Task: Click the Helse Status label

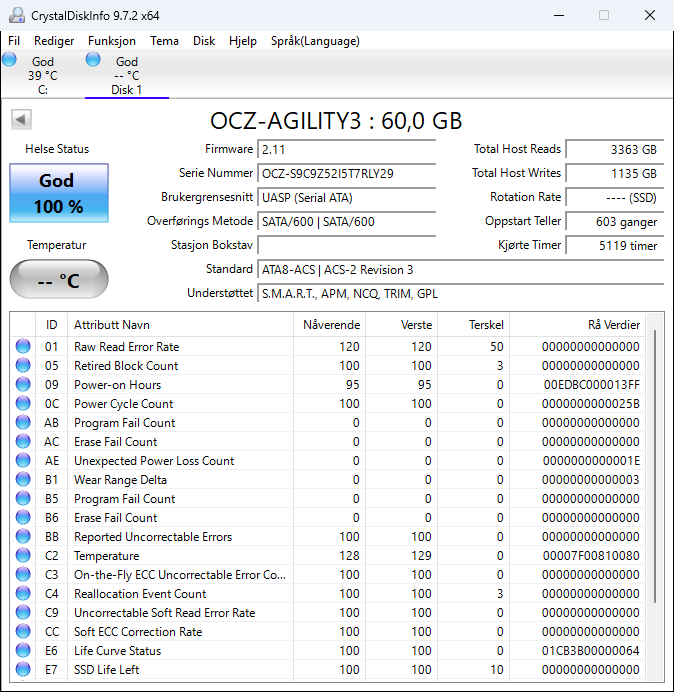Action: 57,149
